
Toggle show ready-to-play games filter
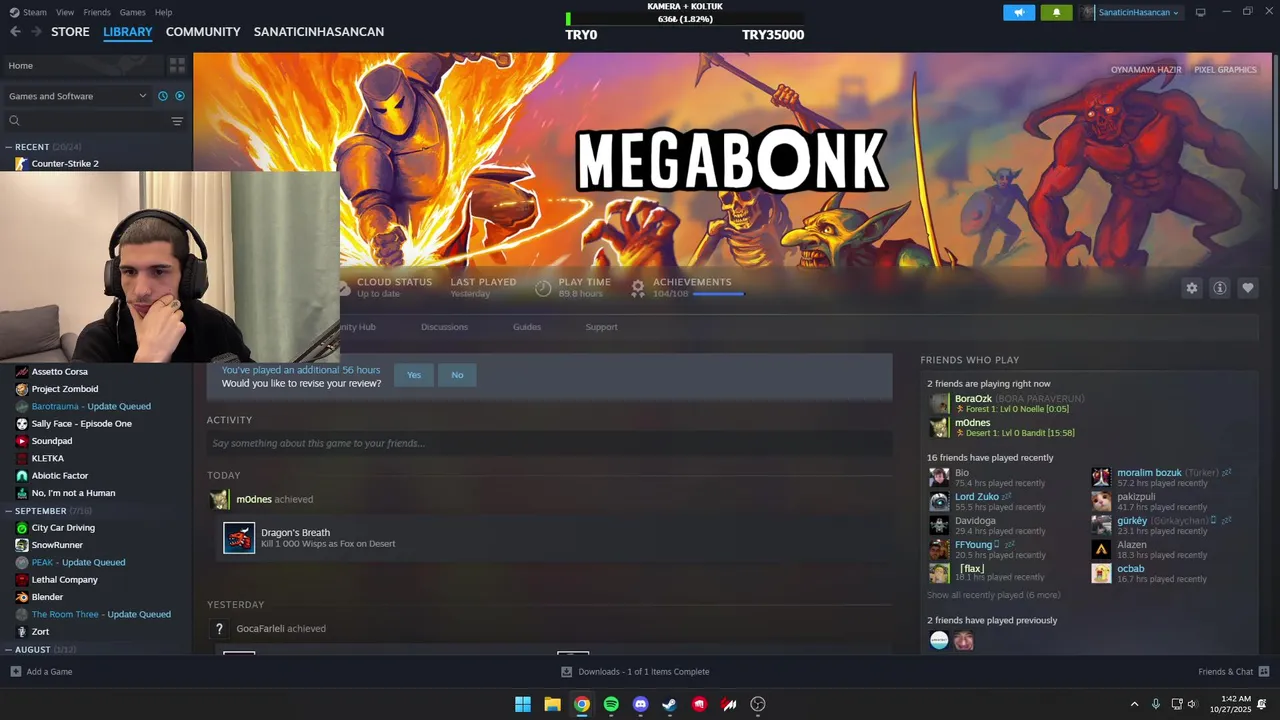[180, 96]
